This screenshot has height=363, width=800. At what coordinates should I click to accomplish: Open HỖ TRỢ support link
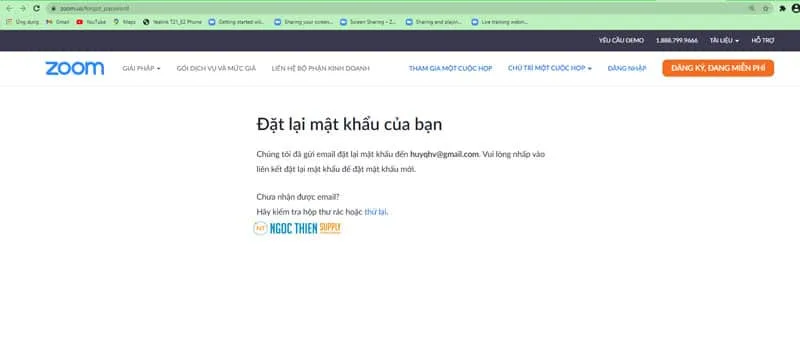[x=763, y=40]
